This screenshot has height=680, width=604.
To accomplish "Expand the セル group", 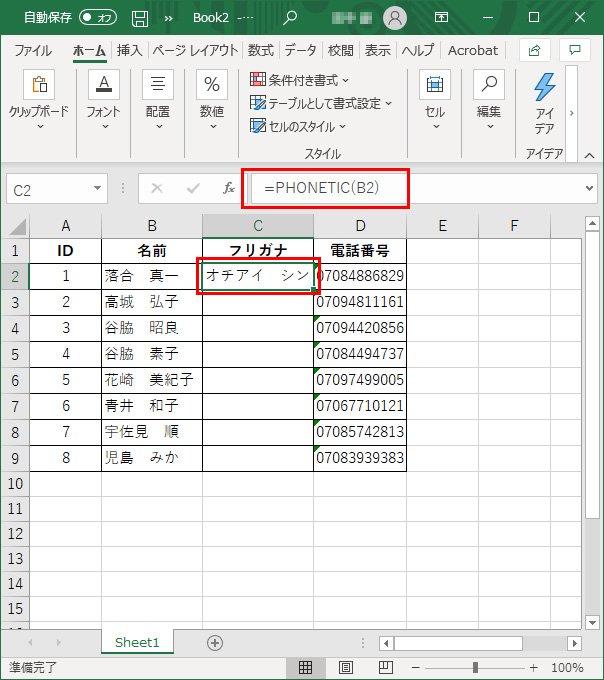I will coord(435,102).
